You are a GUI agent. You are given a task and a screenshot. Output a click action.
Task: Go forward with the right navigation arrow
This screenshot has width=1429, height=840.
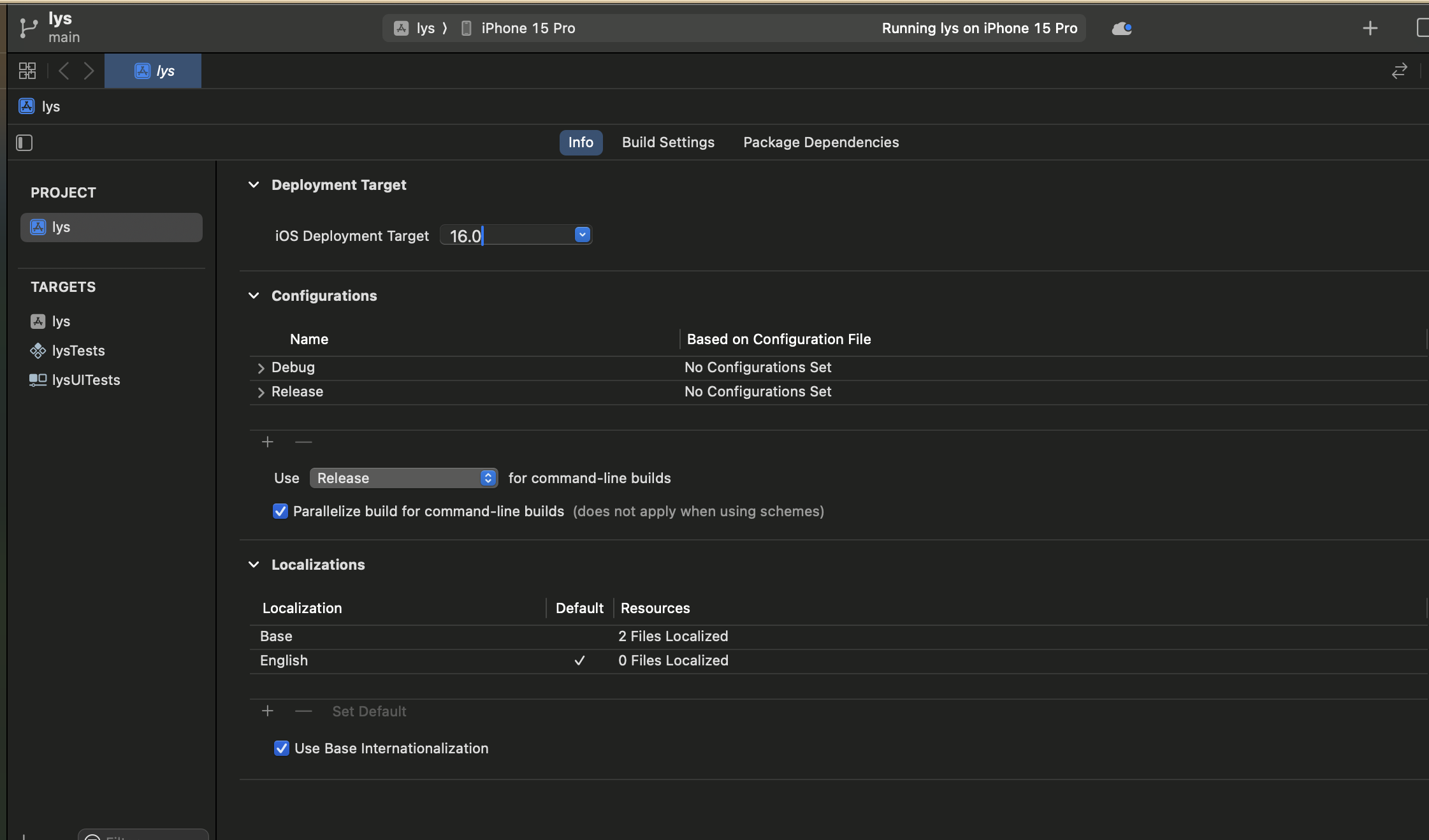[89, 71]
